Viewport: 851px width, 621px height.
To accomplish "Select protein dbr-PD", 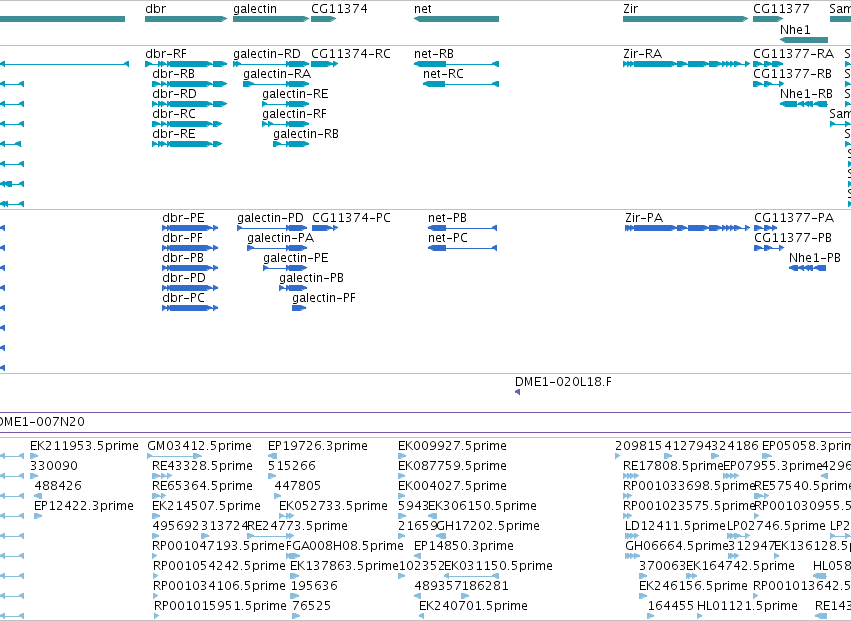I will (x=190, y=289).
